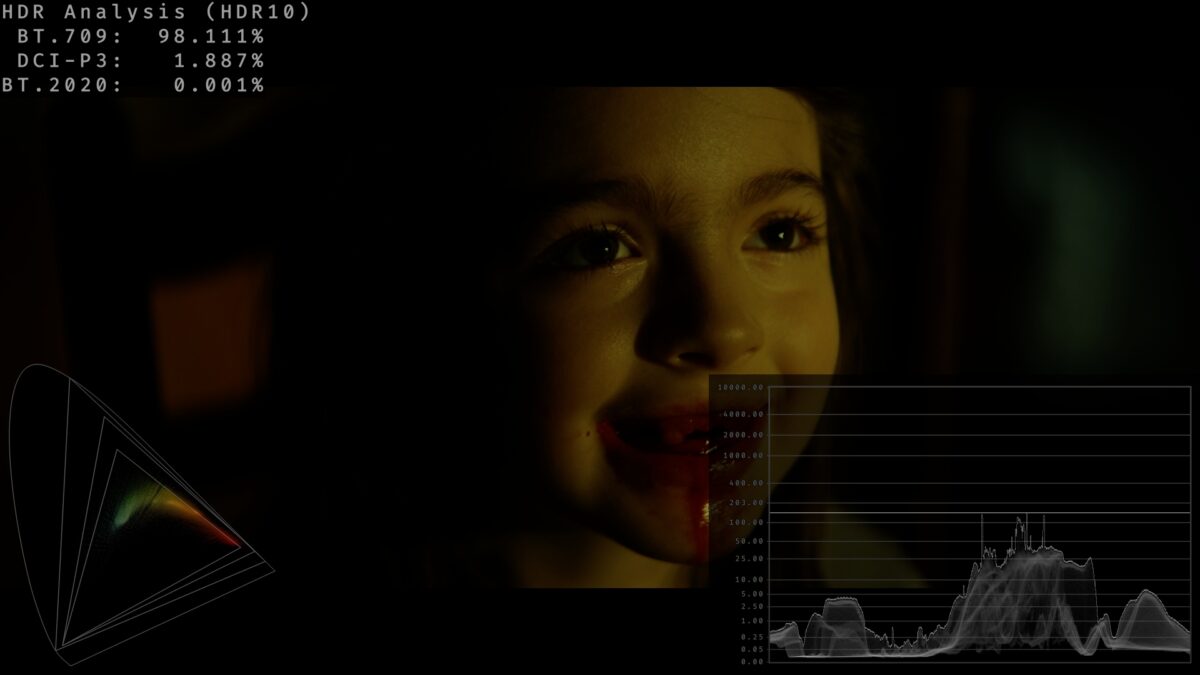The height and width of the screenshot is (675, 1200).
Task: Click the CIE chromaticity gamut diagram
Action: pos(140,515)
